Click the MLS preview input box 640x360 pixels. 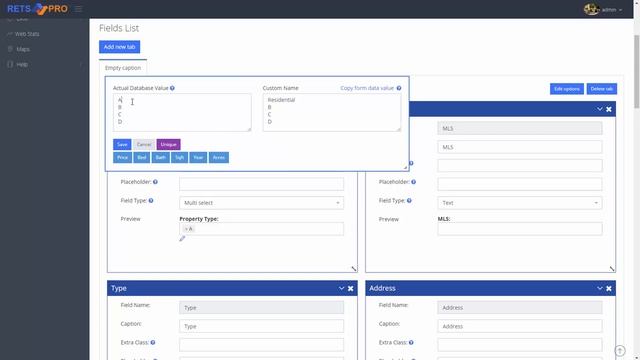tap(520, 229)
